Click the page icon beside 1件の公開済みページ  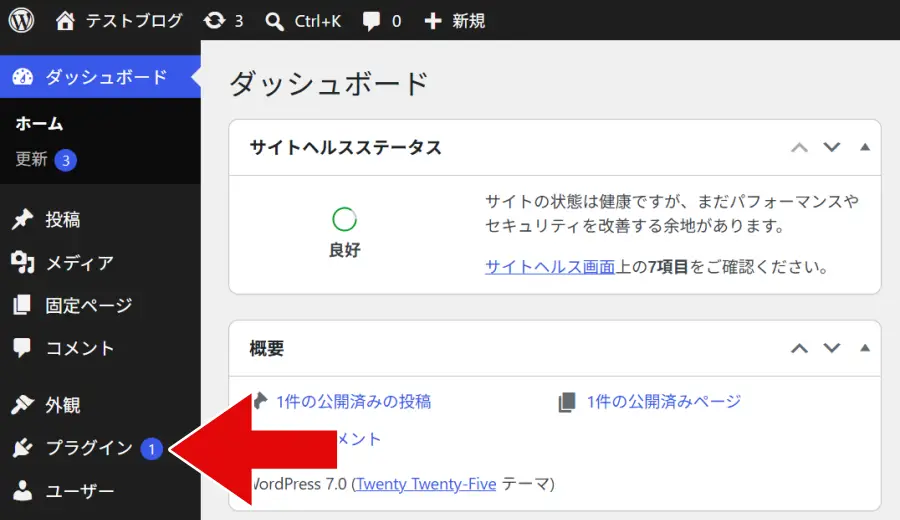point(567,402)
